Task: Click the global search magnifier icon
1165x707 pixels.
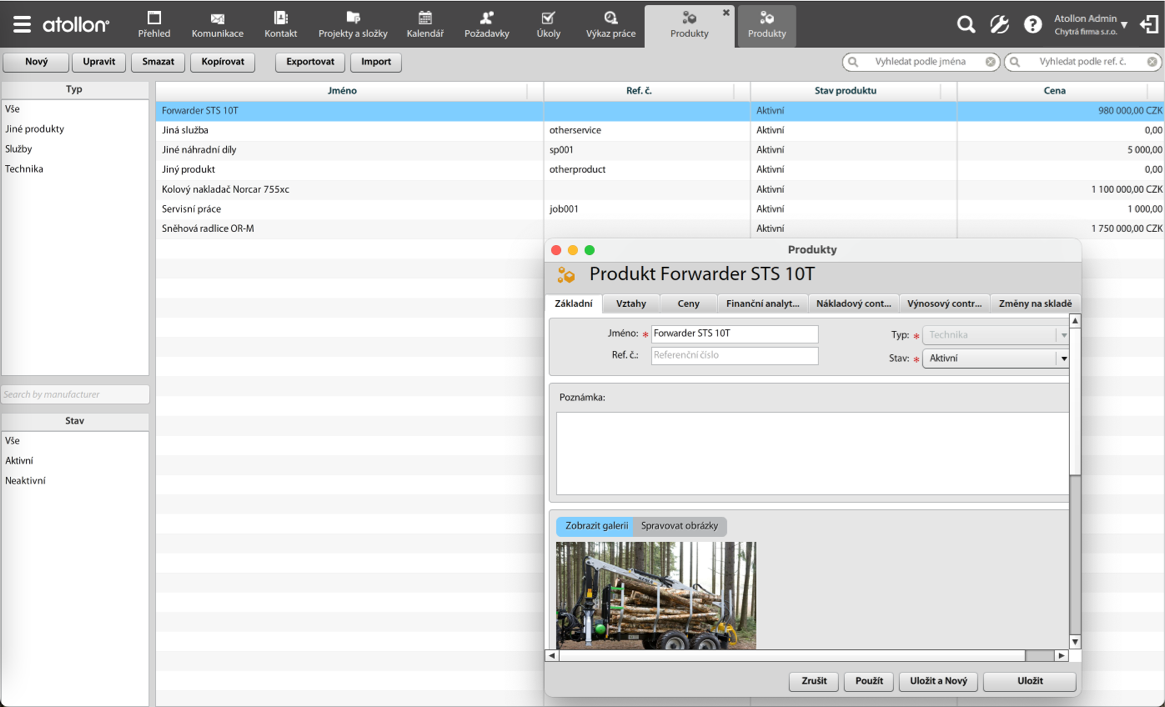Action: tap(965, 24)
